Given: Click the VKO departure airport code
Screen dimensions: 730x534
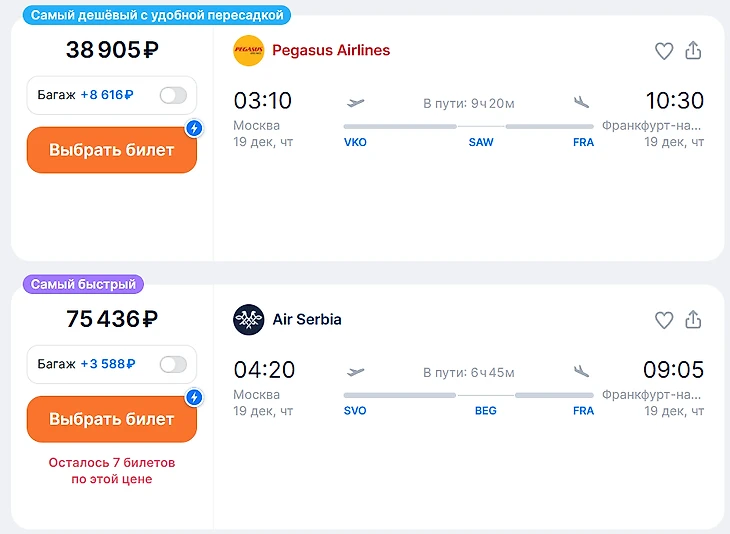Looking at the screenshot, I should (355, 142).
